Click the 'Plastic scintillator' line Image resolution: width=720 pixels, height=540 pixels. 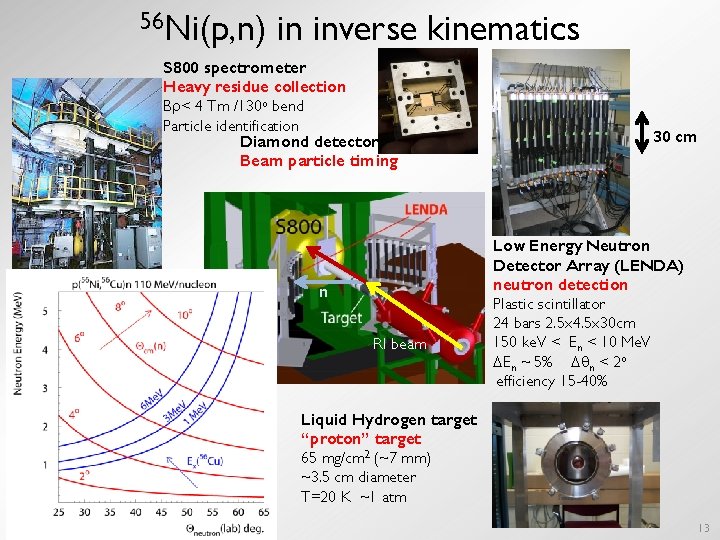tap(549, 304)
